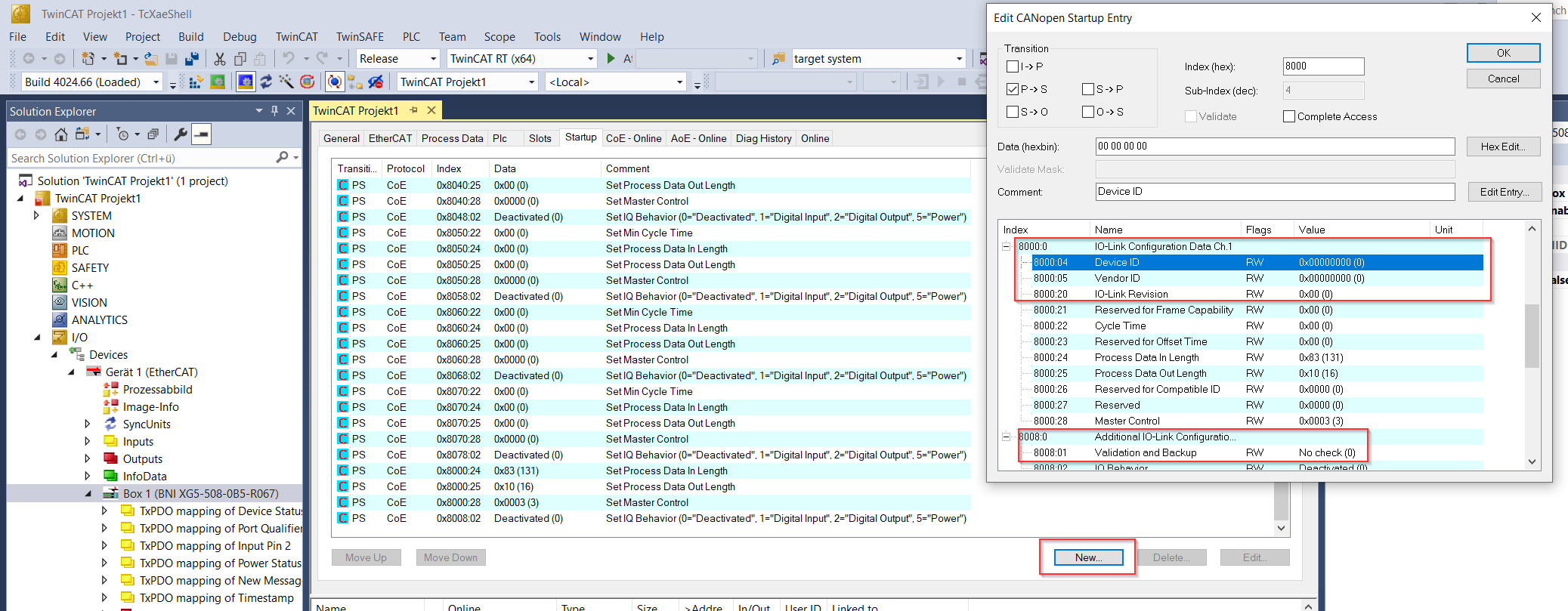Click the Edit Entry... button

point(1503,192)
